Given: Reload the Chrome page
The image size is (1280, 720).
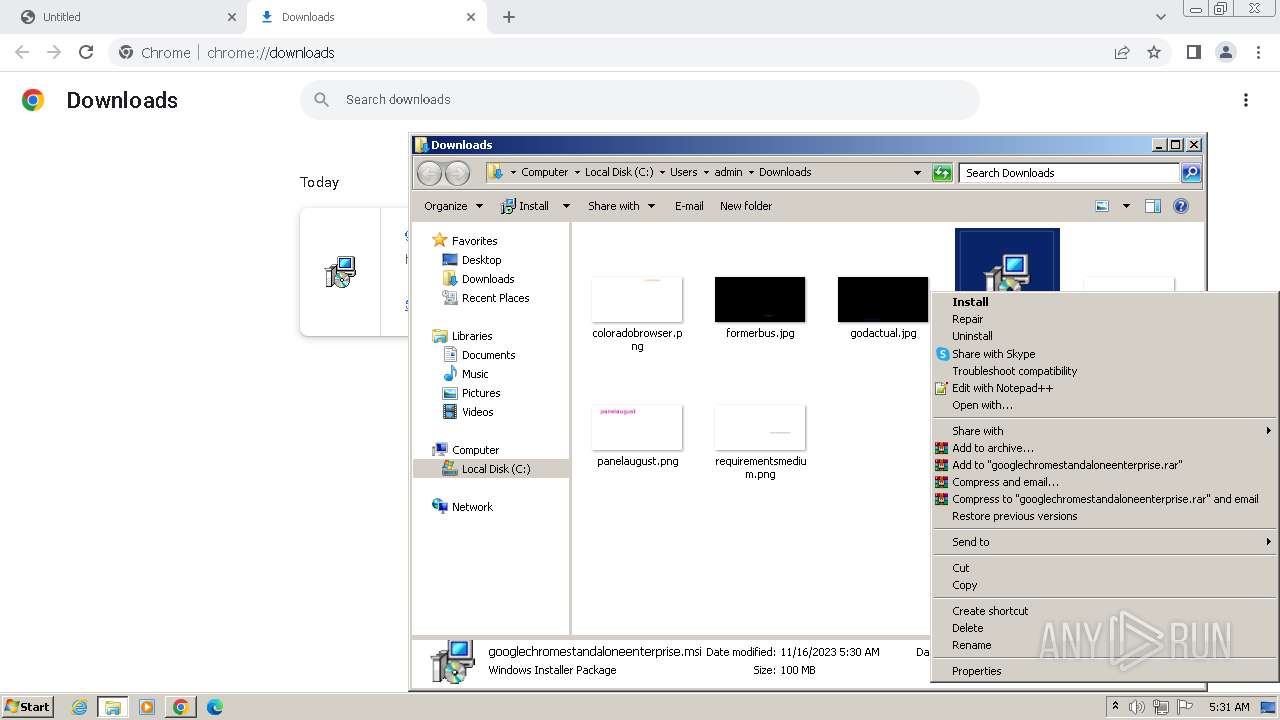Looking at the screenshot, I should 86,52.
